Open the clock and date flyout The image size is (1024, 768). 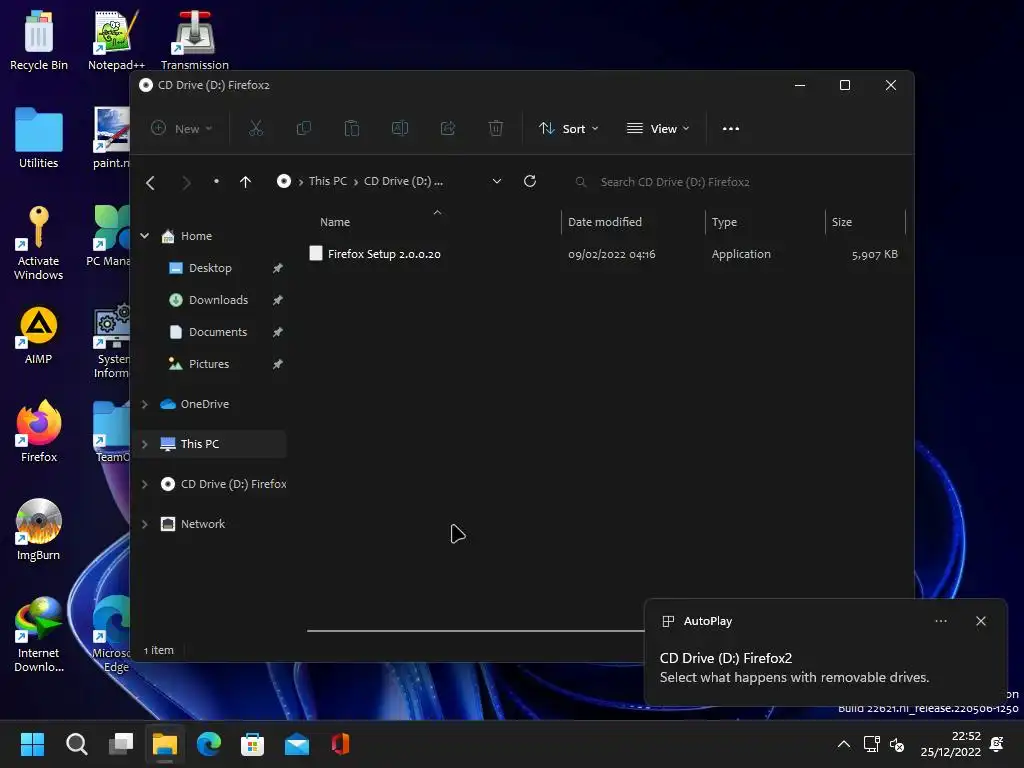tap(951, 744)
